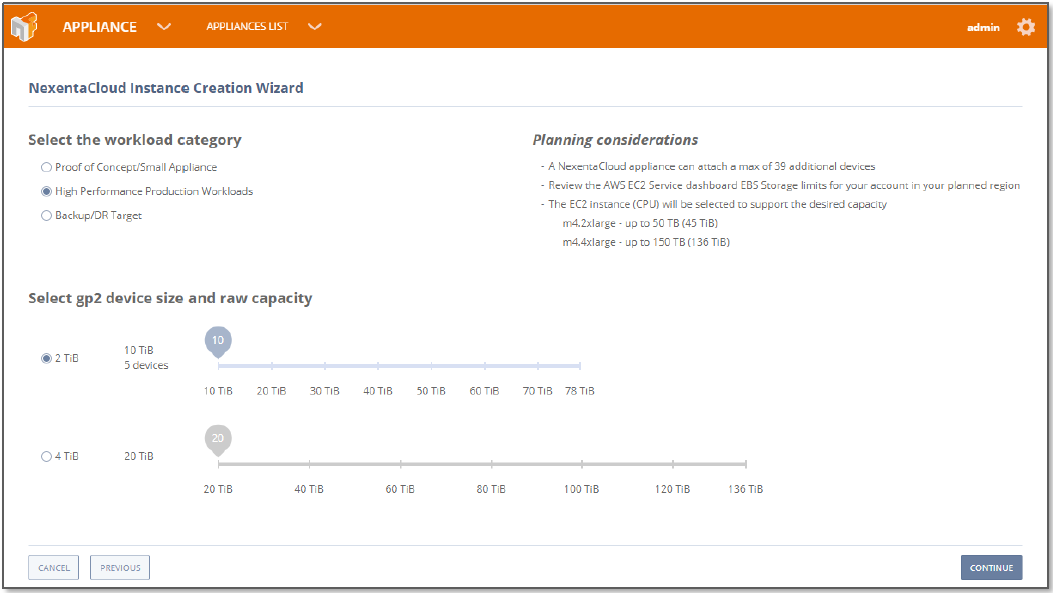Open the settings gear icon
Viewport: 1053px width, 593px height.
[1026, 27]
